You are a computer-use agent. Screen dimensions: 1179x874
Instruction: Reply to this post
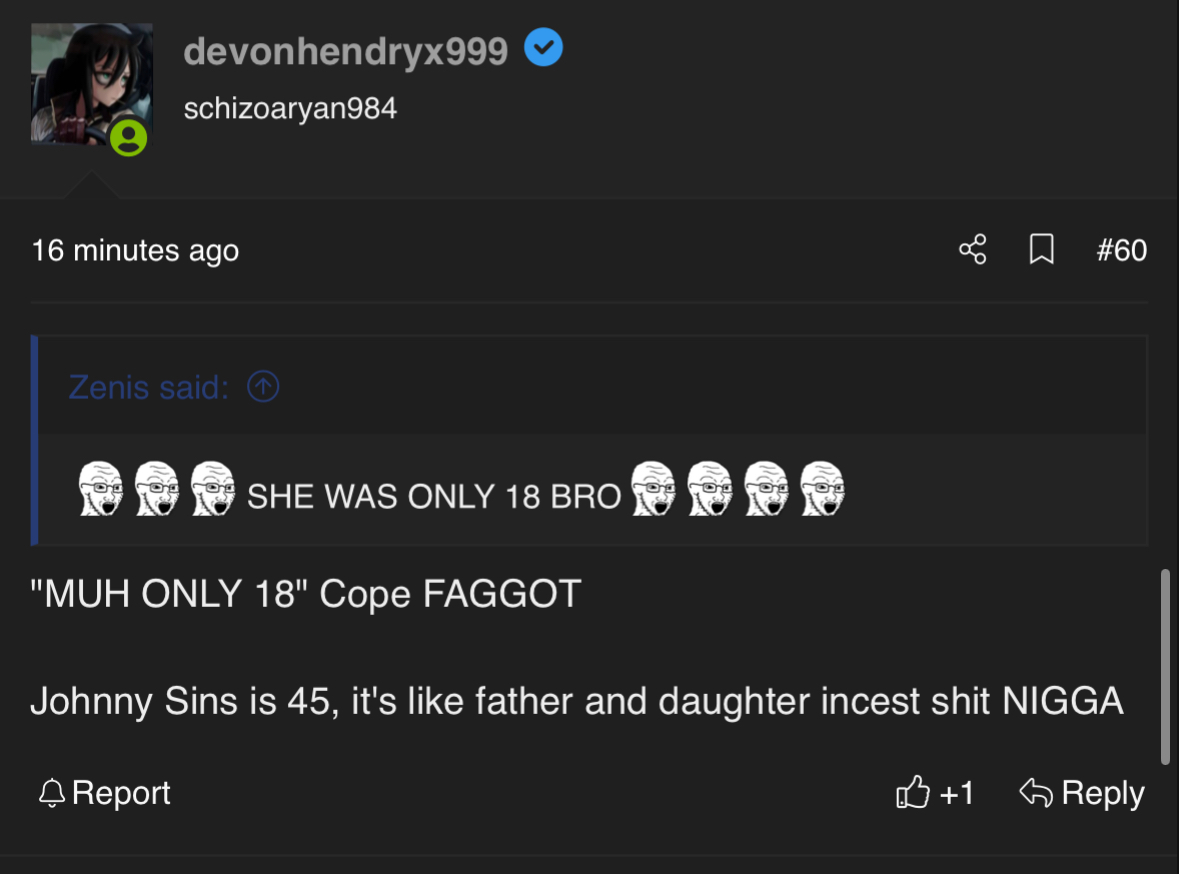point(1082,793)
